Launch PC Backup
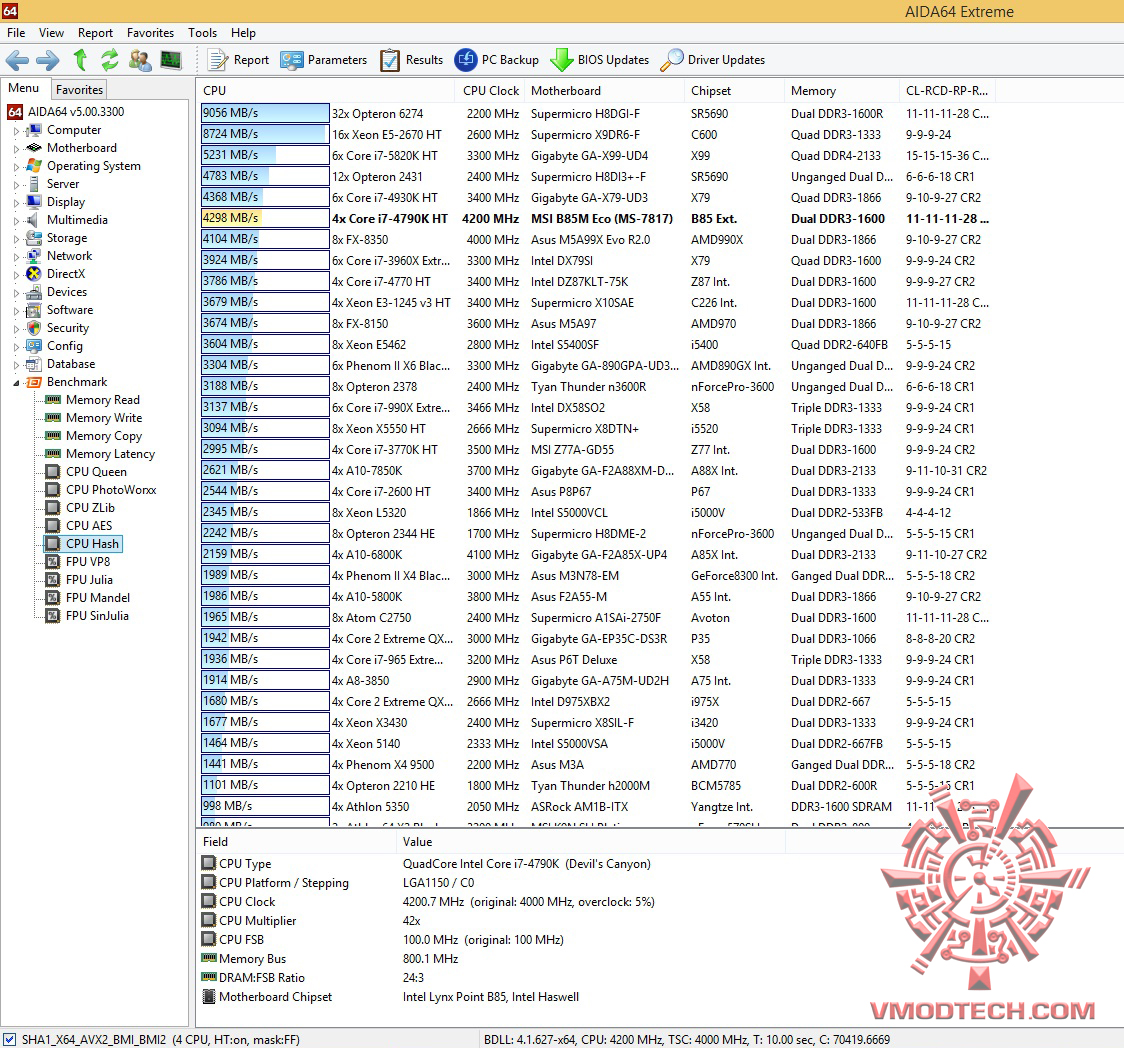The height and width of the screenshot is (1048, 1124). point(497,60)
